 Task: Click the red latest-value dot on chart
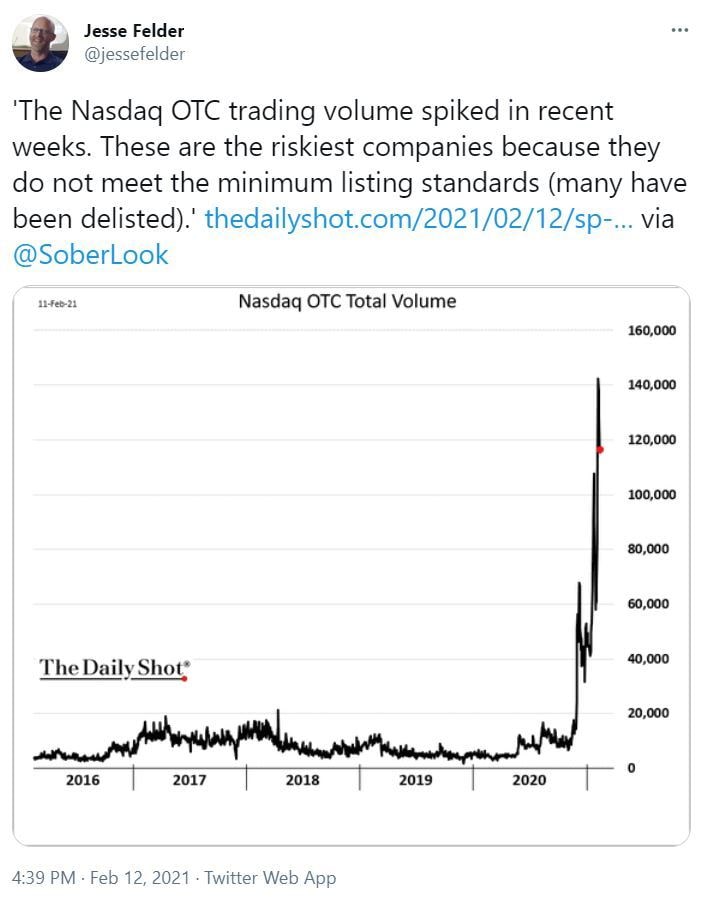pyautogui.click(x=600, y=449)
